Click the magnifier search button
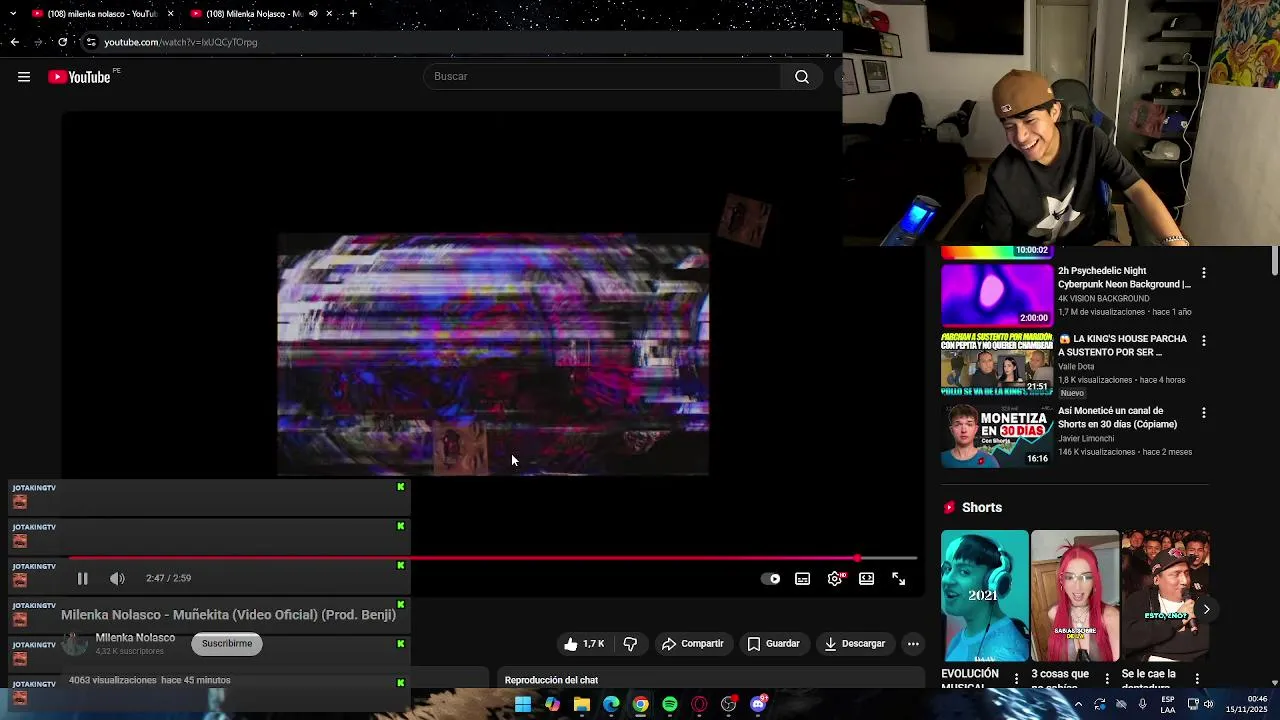Viewport: 1280px width, 720px height. pos(802,77)
